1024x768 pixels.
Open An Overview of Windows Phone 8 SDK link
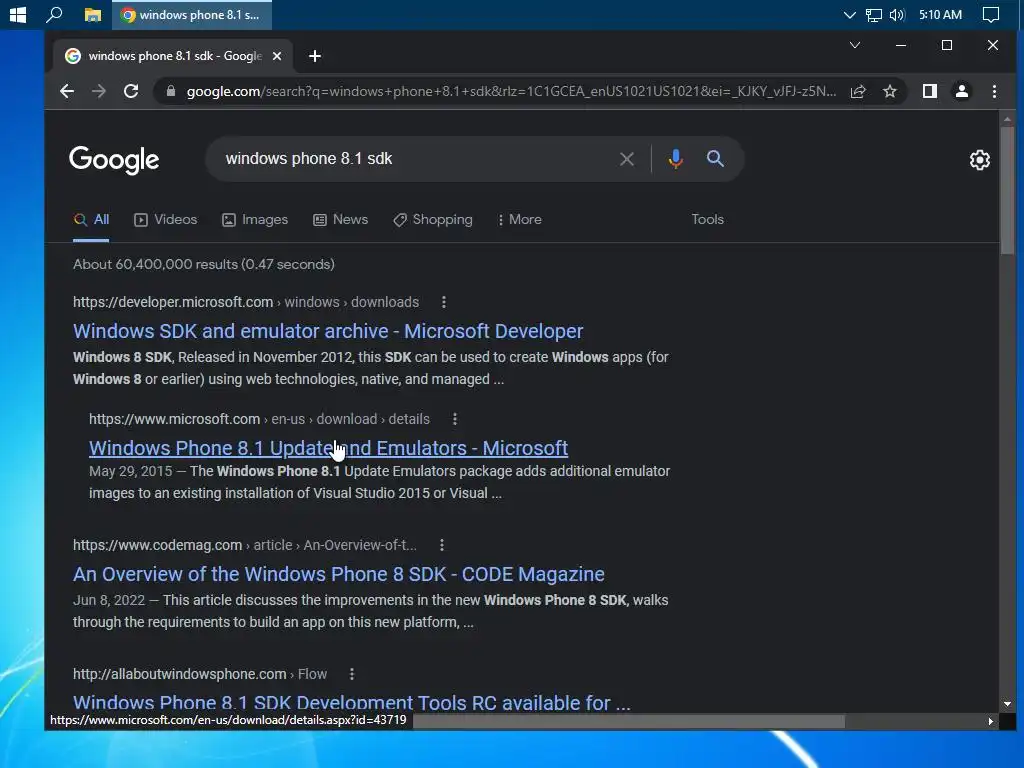(339, 574)
